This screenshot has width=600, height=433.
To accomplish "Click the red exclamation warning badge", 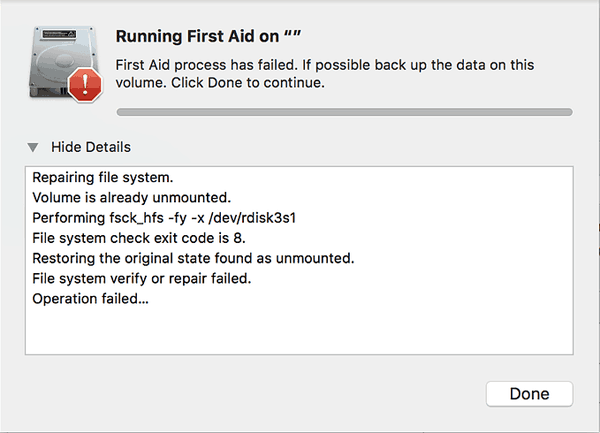I will 85,85.
